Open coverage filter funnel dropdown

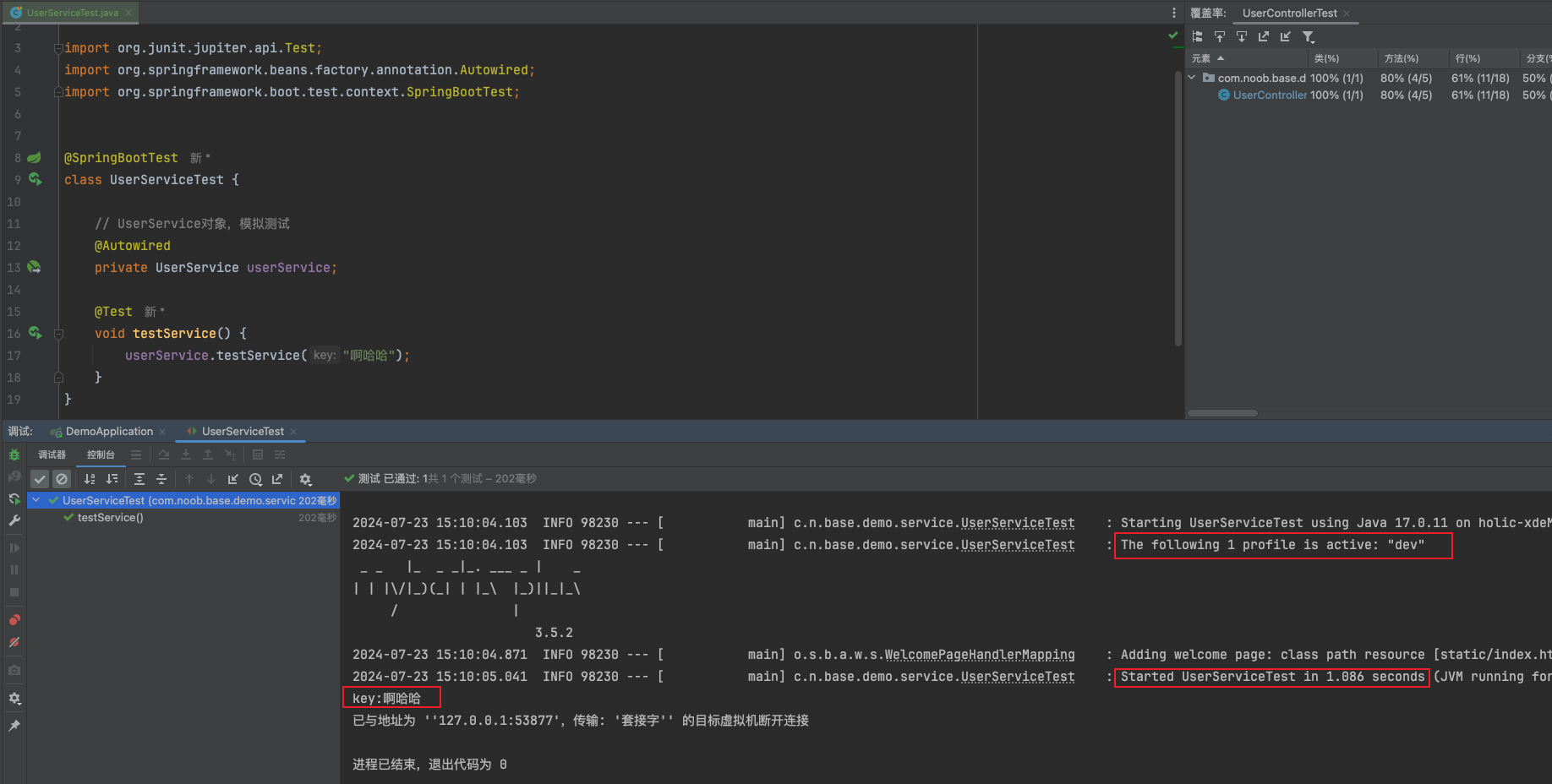coord(1309,36)
